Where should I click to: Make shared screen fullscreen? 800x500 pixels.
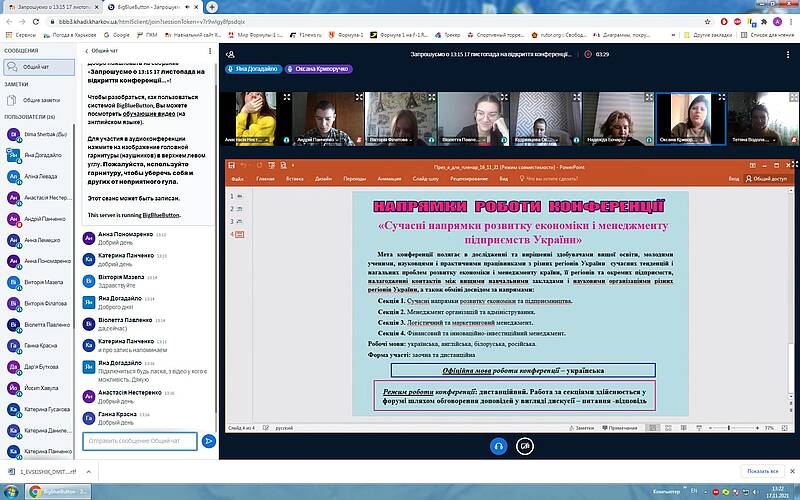pos(793,164)
